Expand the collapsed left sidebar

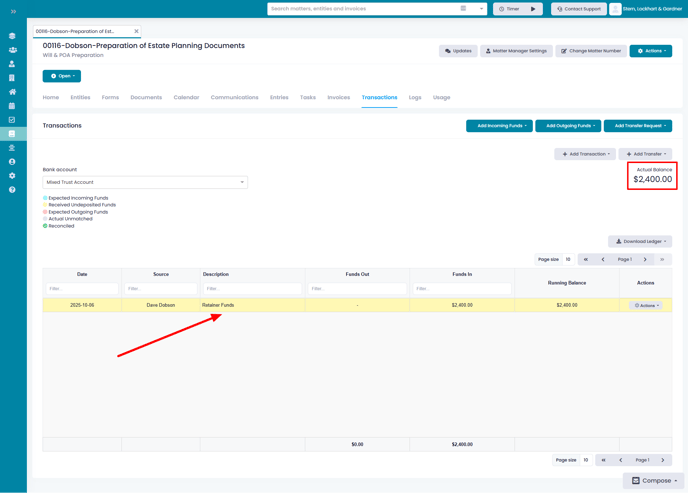coord(13,11)
